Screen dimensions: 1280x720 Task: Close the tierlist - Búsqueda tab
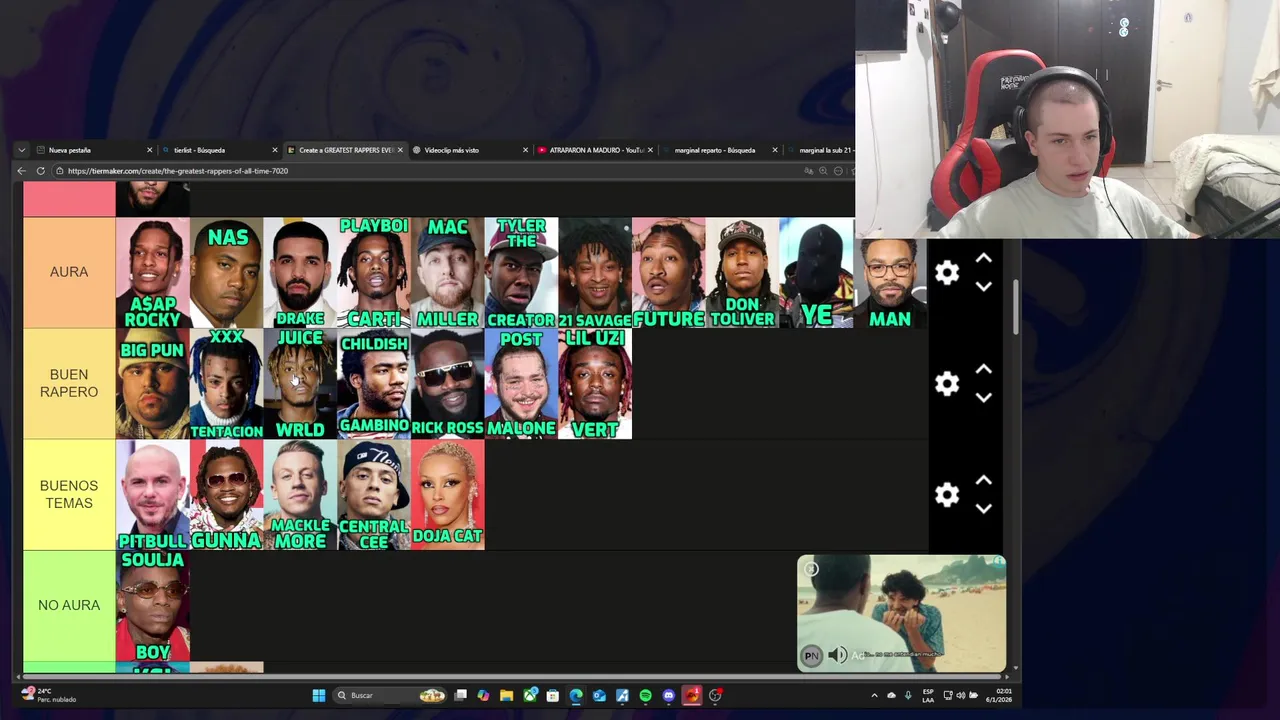point(275,150)
